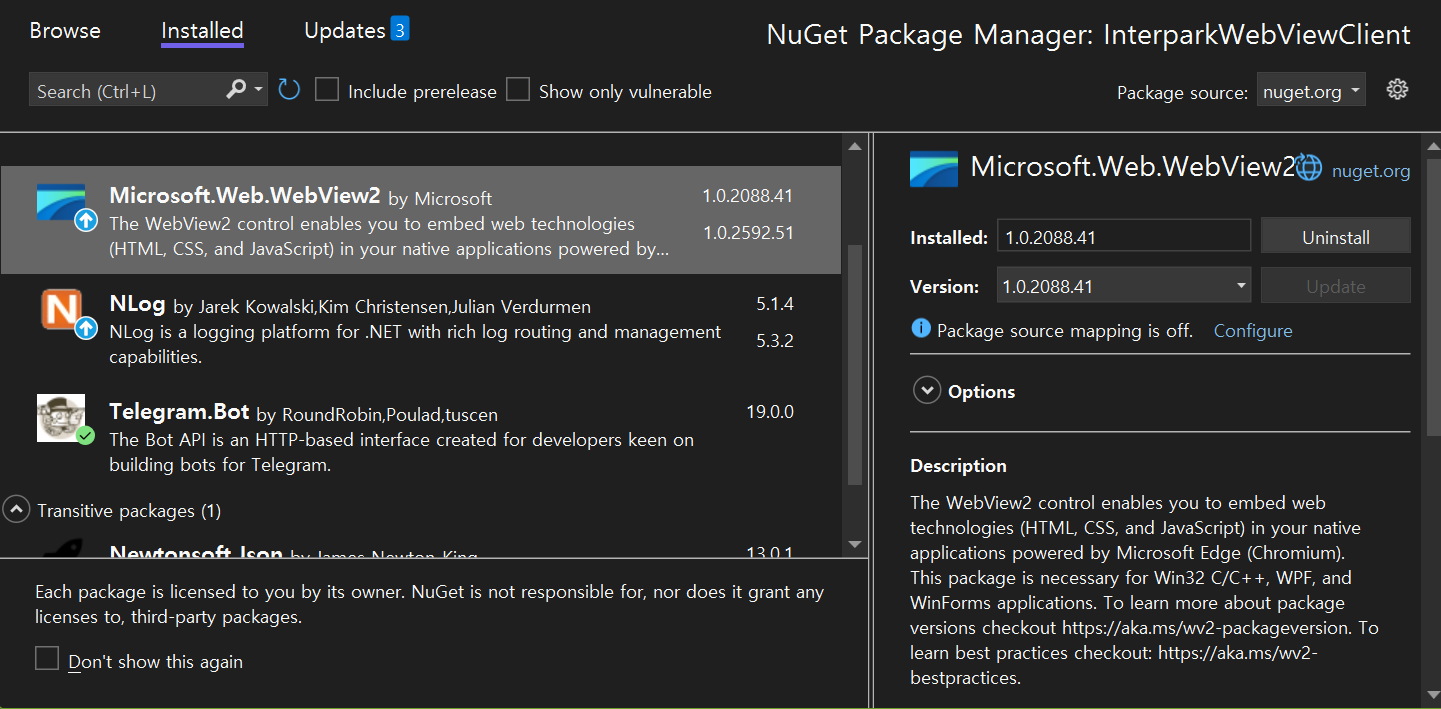
Task: Click the package list scroll-down arrow
Action: coord(854,544)
